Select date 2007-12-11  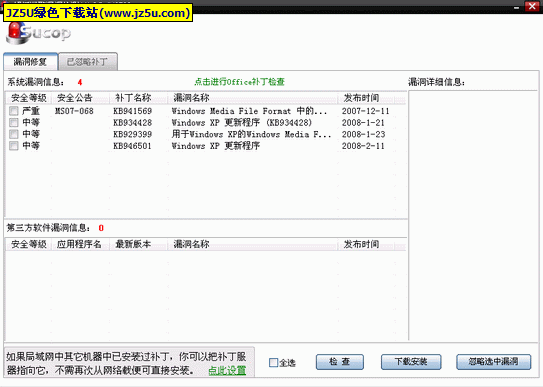point(366,111)
